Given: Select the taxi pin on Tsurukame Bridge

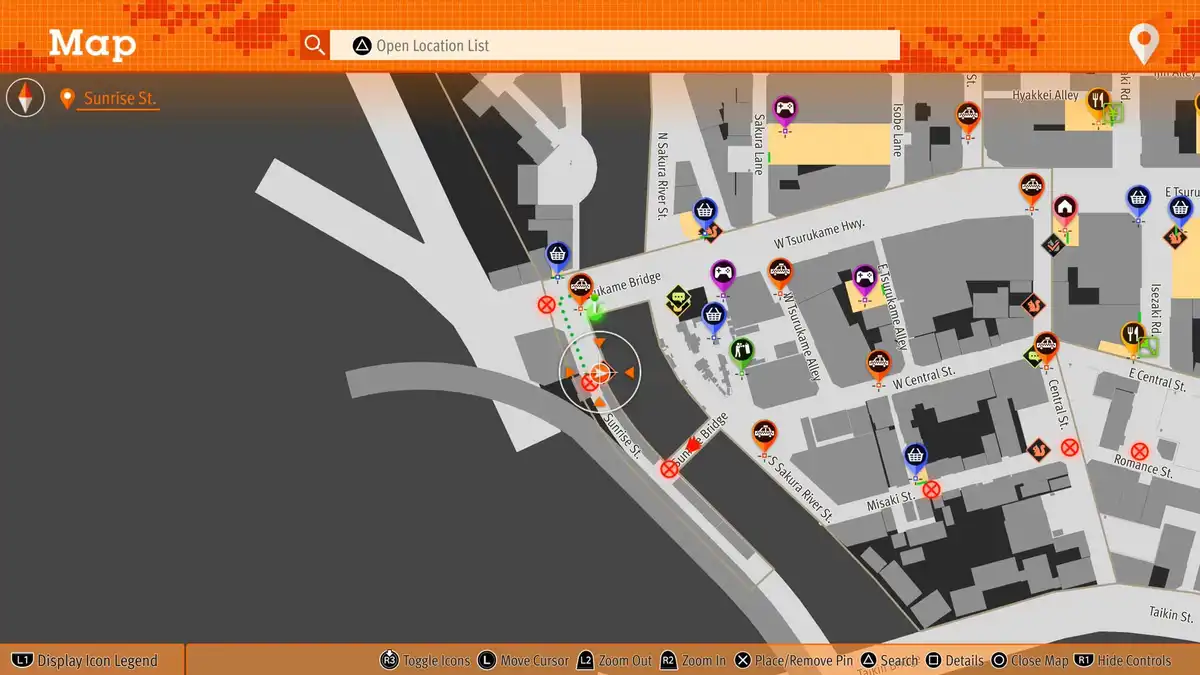Looking at the screenshot, I should coord(580,288).
